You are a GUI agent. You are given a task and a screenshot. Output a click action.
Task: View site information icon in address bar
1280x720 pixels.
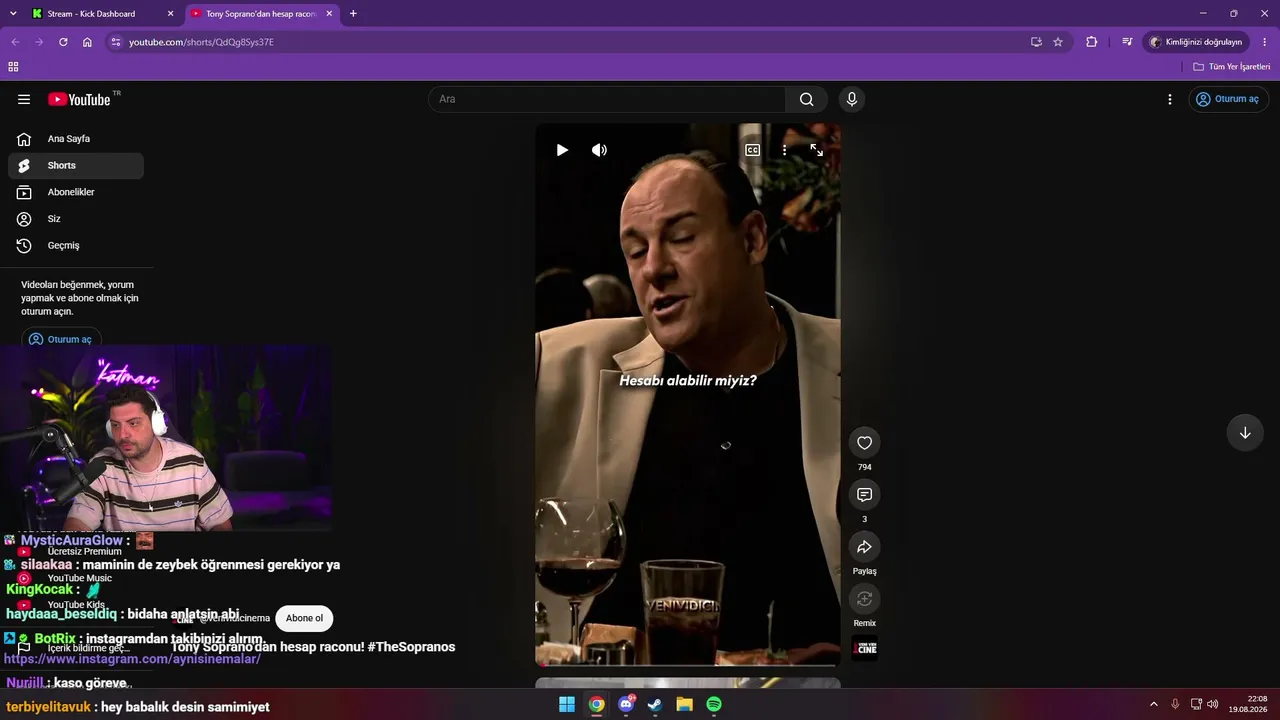pyautogui.click(x=116, y=42)
